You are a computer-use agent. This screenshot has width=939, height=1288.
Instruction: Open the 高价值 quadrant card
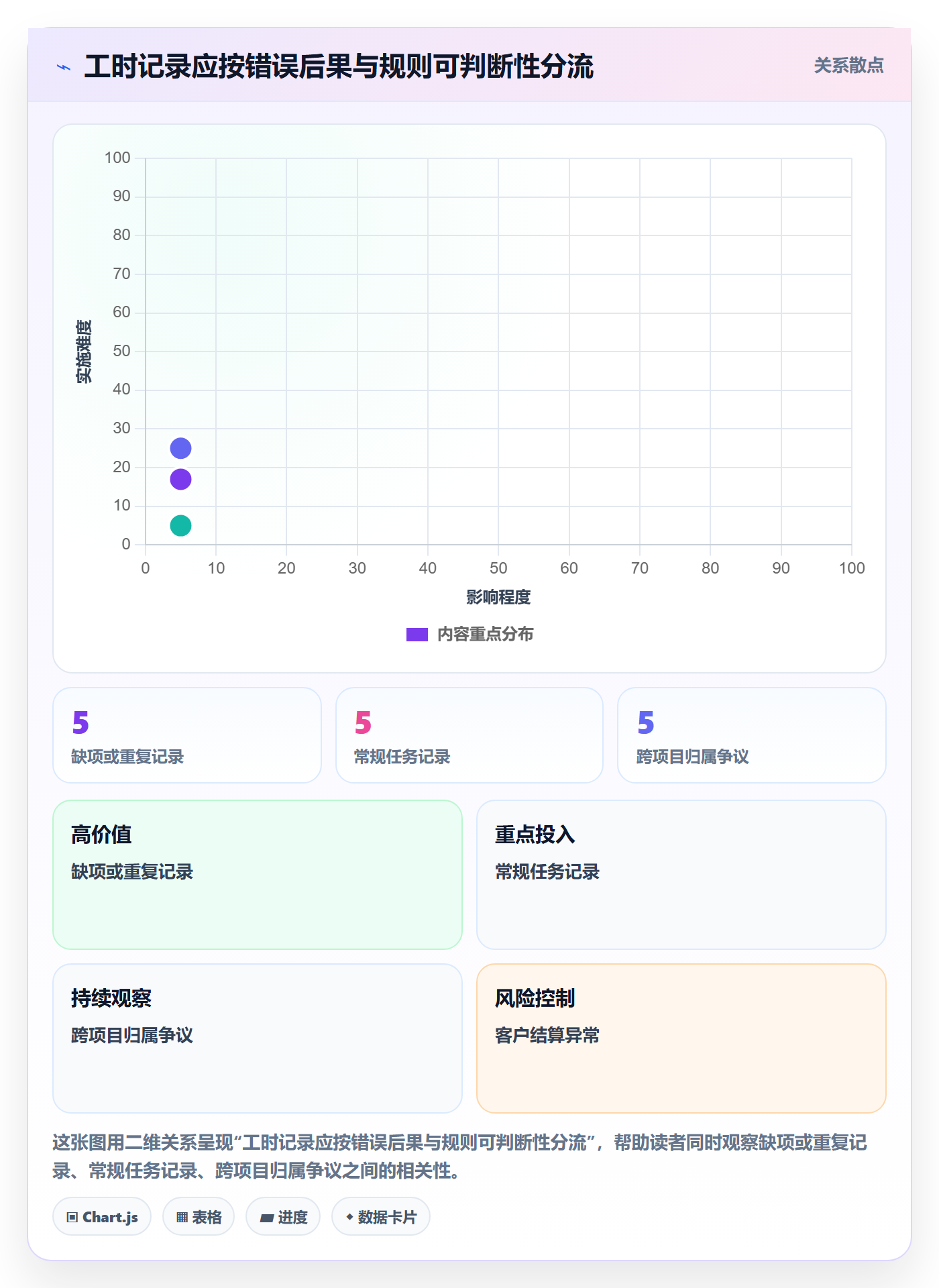point(258,874)
